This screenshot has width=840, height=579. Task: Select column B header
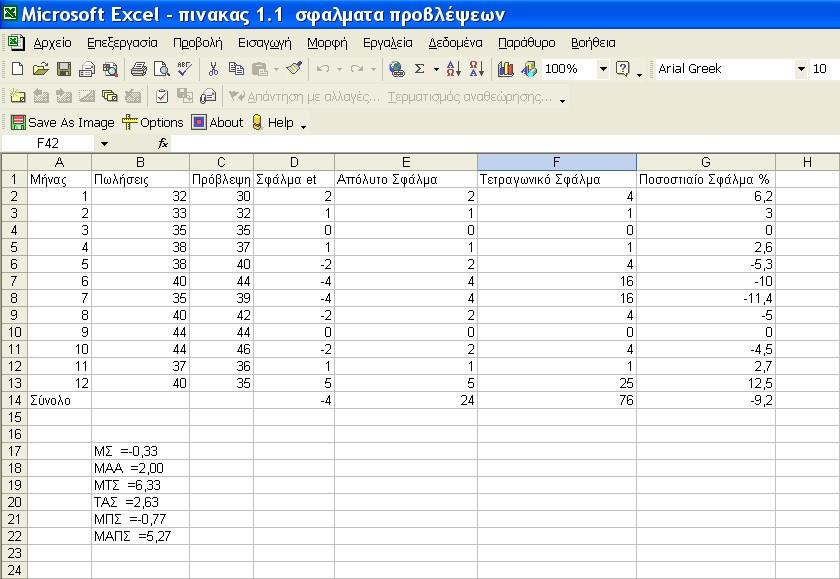(140, 162)
